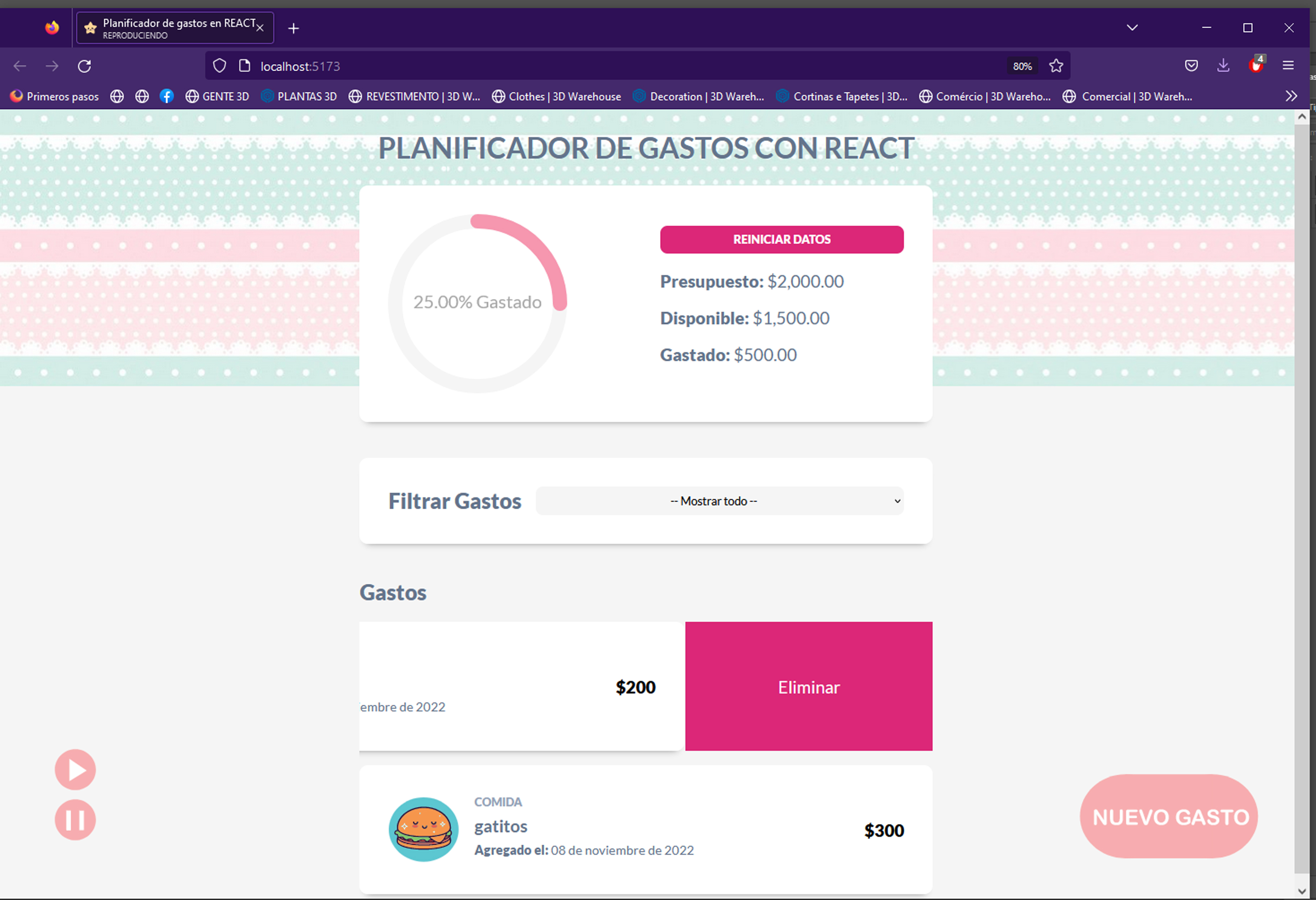The image size is (1316, 900).
Task: Maximize the Firefox window
Action: point(1248,28)
